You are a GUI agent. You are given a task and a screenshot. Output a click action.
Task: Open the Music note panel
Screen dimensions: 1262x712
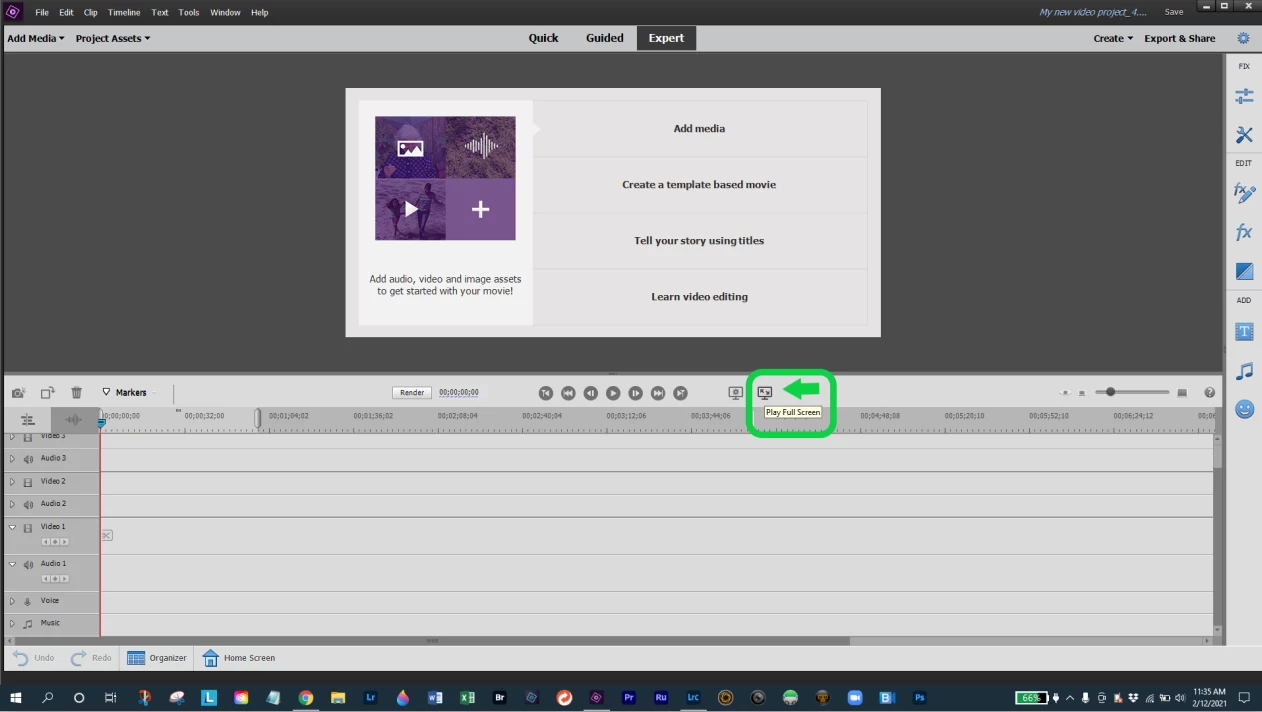pyautogui.click(x=1244, y=371)
